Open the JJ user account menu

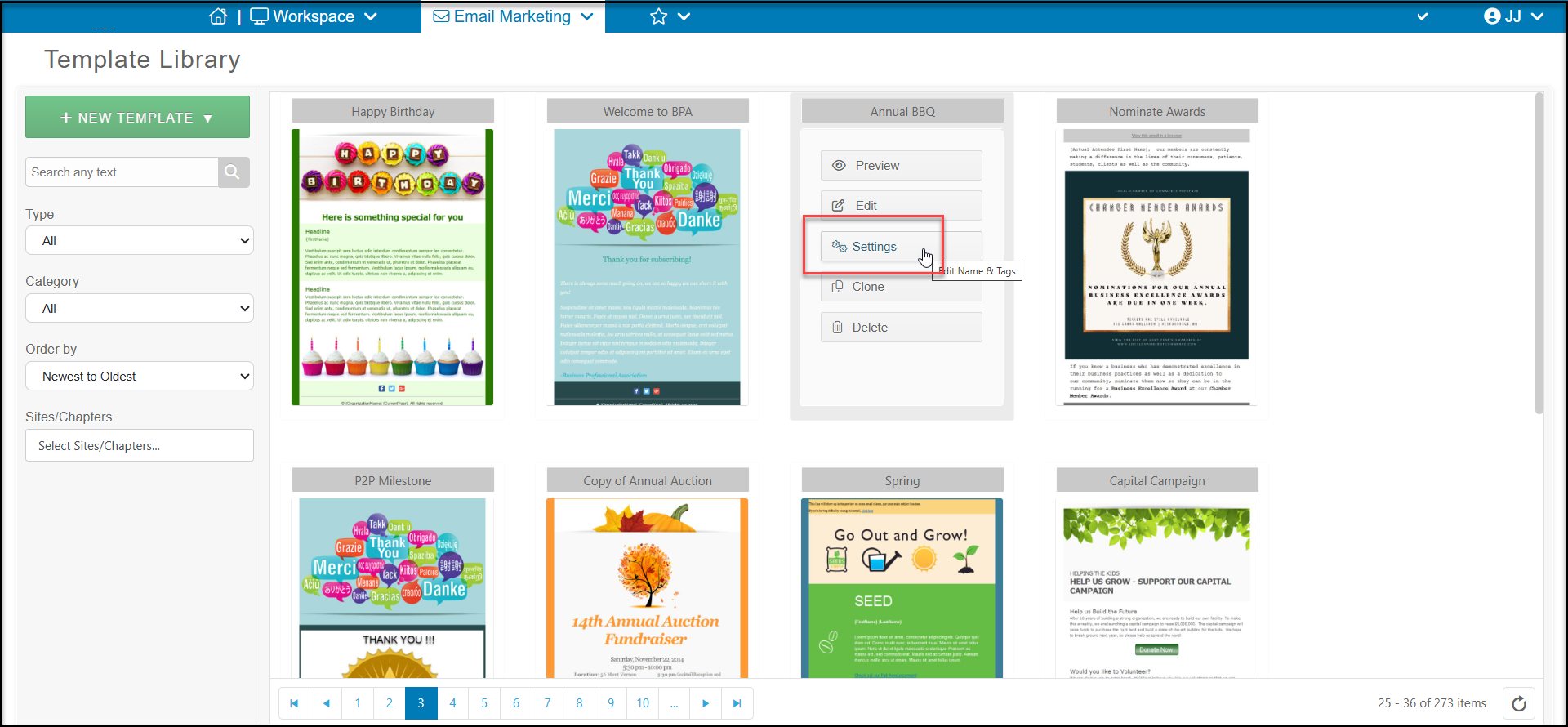click(x=1513, y=16)
